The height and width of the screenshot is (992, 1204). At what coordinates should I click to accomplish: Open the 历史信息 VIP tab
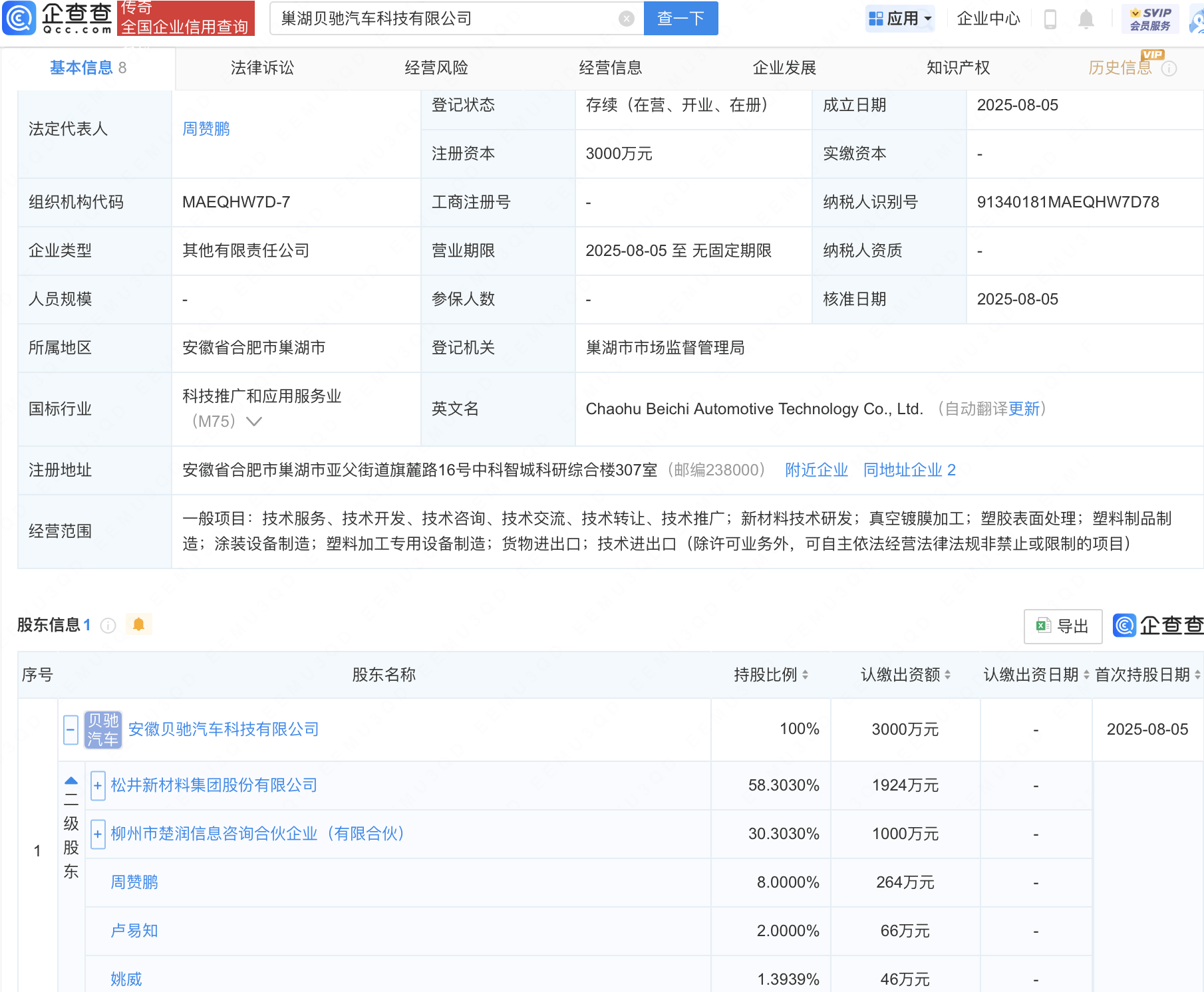(1120, 68)
